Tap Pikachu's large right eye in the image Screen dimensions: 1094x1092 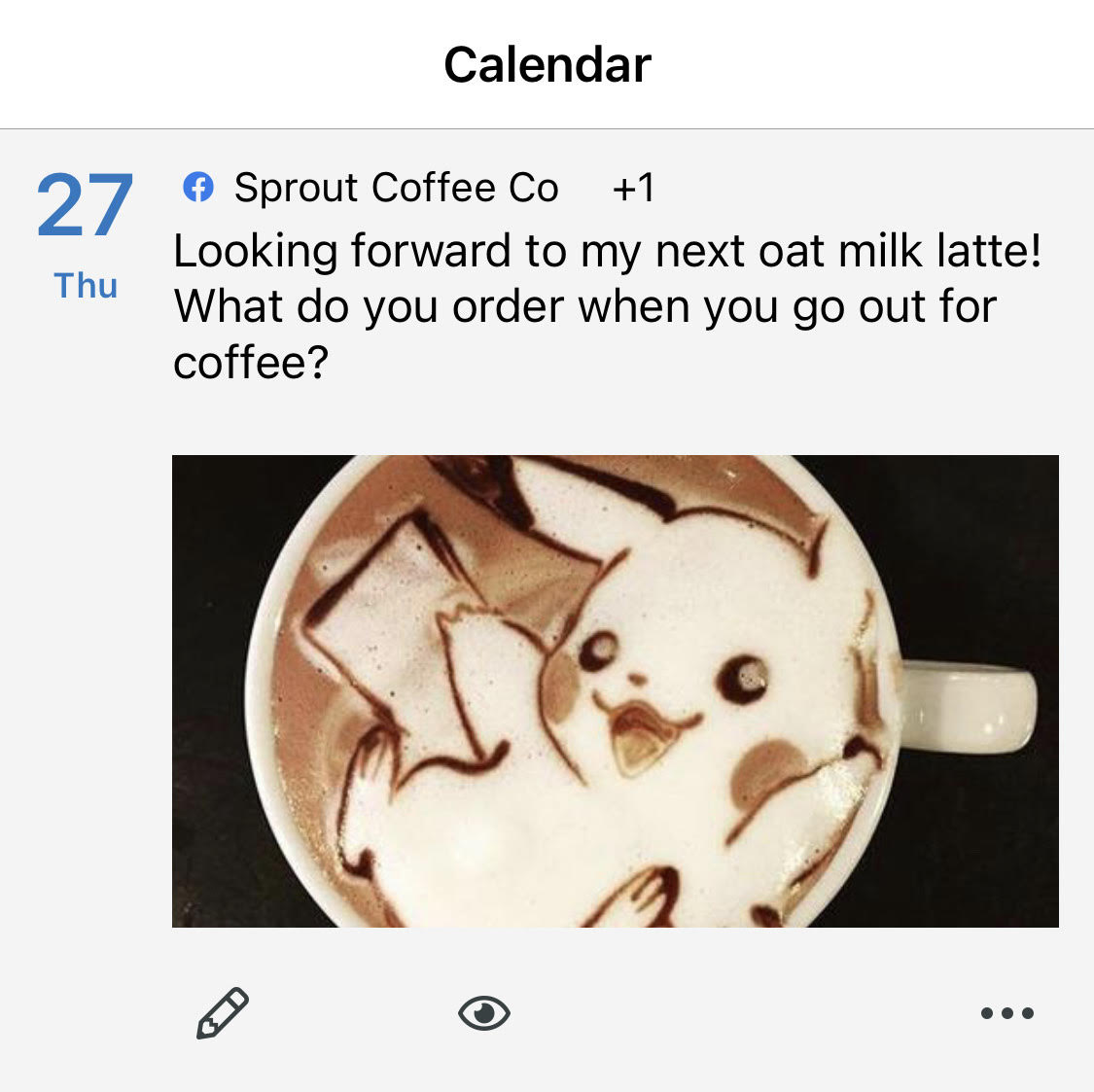click(x=742, y=678)
